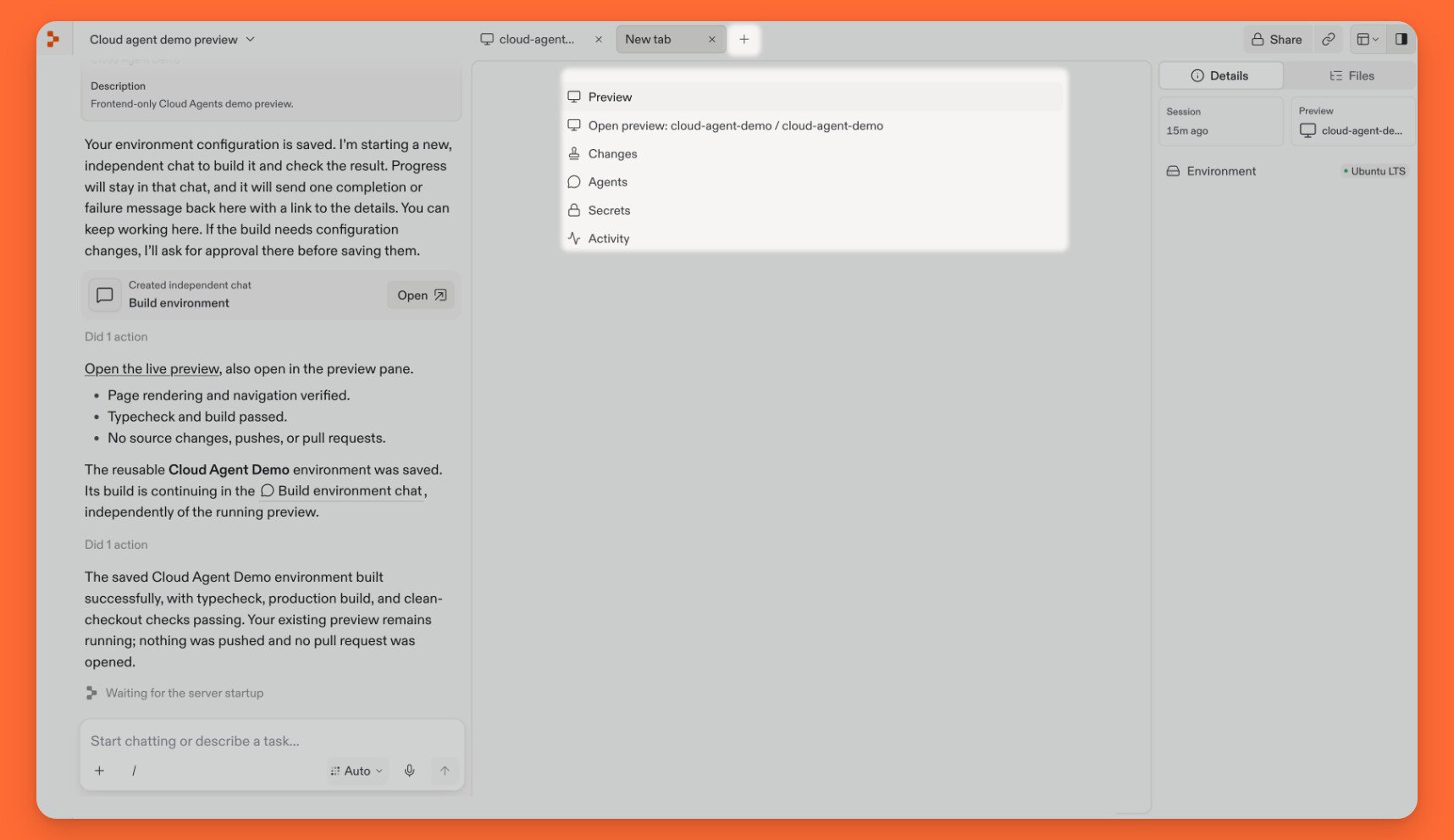1454x840 pixels.
Task: Click the chat bubble icon beside Build environment
Action: pos(105,295)
